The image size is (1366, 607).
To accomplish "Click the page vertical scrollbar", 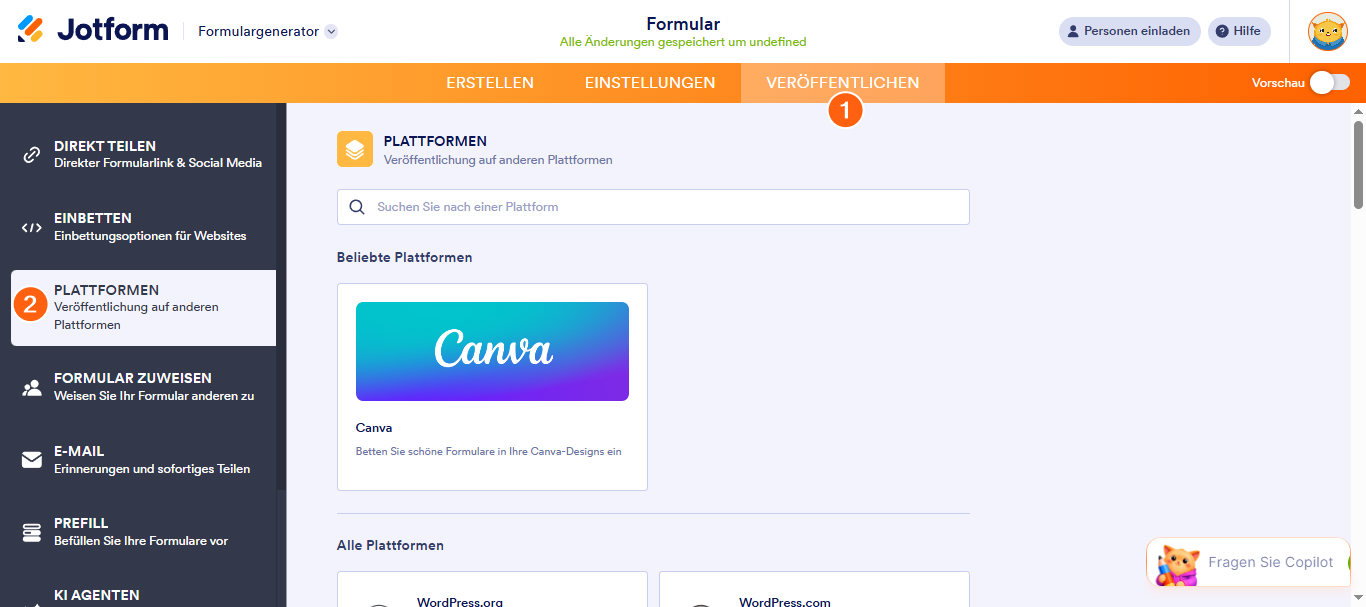I will tap(1358, 165).
